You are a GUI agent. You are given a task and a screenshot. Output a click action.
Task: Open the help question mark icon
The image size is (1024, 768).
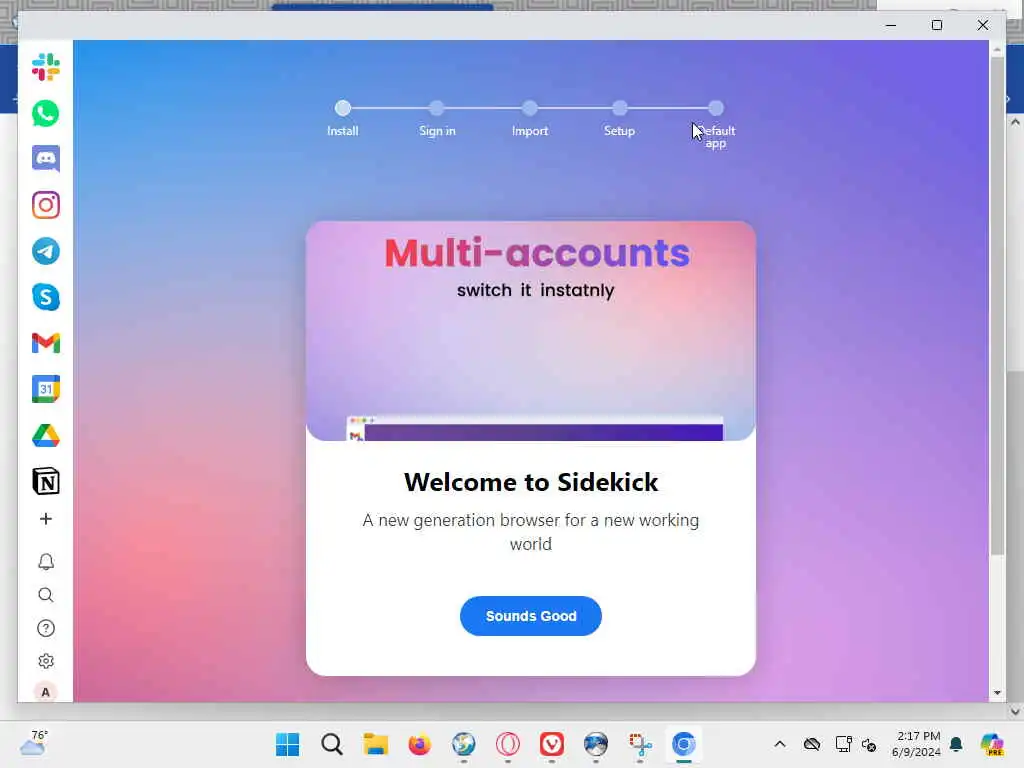(x=46, y=628)
